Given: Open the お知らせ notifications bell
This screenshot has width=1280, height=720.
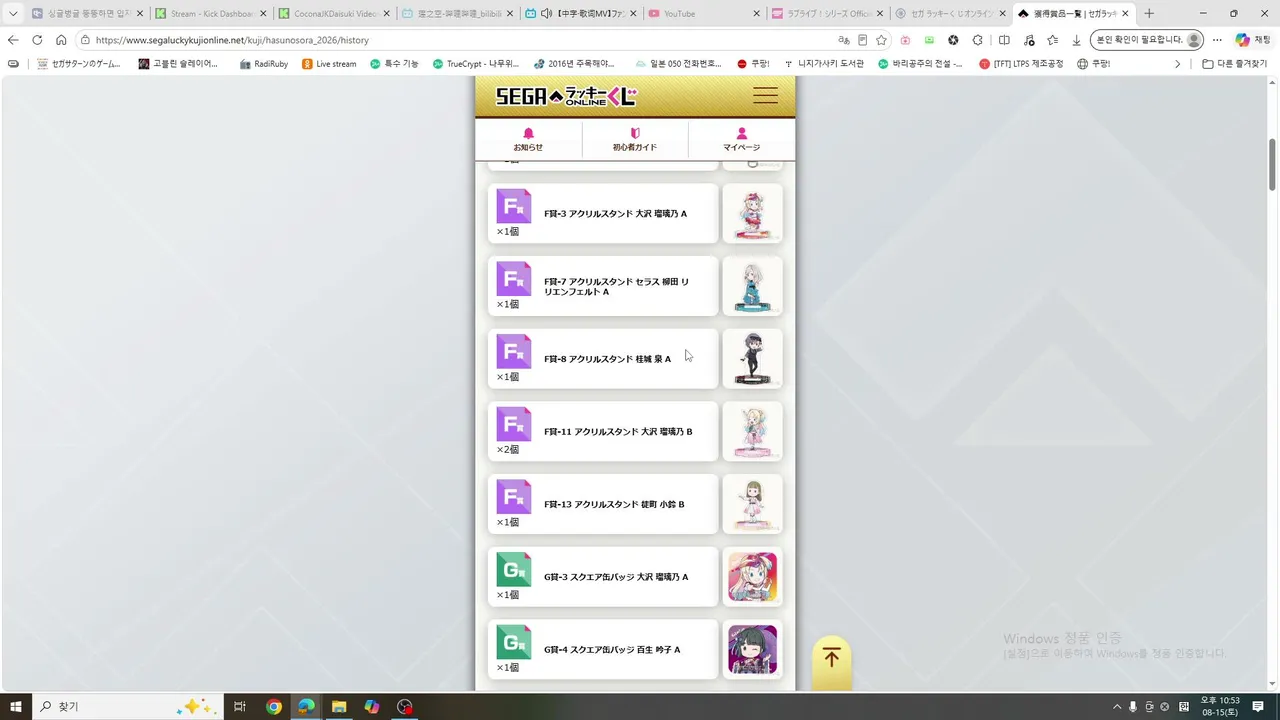Looking at the screenshot, I should (528, 139).
